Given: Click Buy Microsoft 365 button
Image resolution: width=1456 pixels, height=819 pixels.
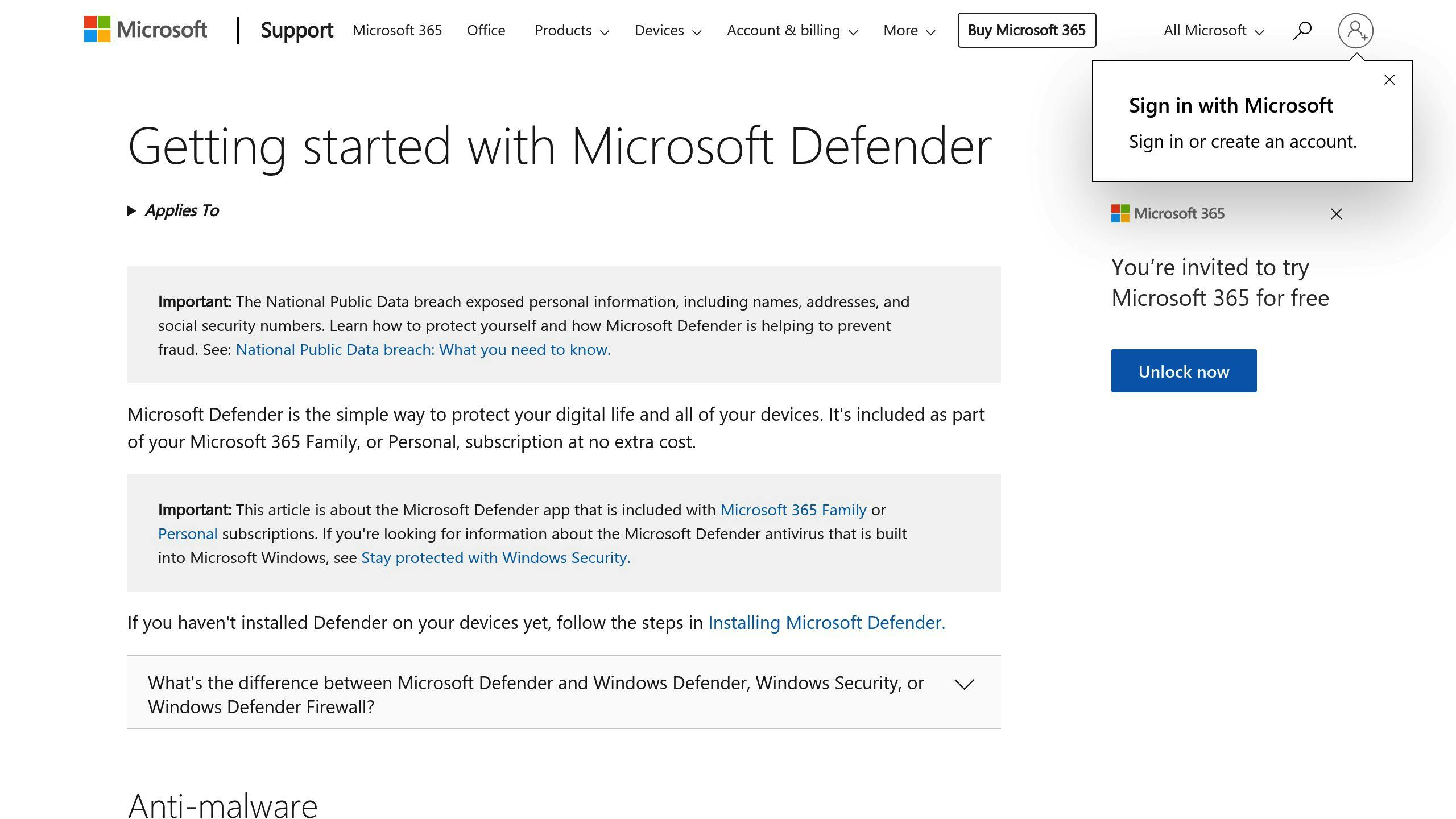Looking at the screenshot, I should pyautogui.click(x=1027, y=29).
